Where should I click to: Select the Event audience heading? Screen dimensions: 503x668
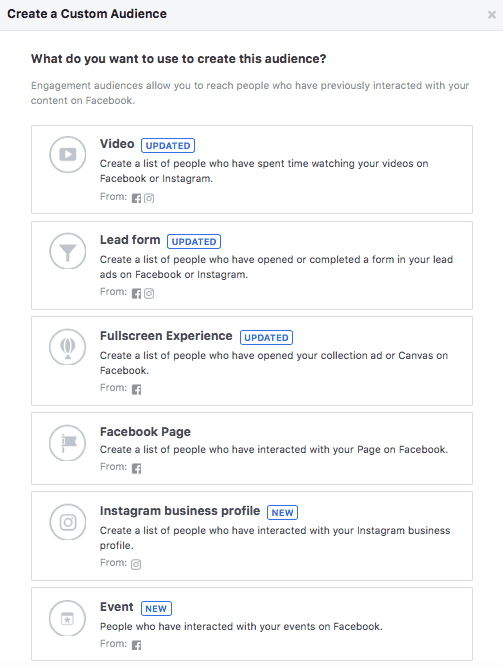[117, 607]
